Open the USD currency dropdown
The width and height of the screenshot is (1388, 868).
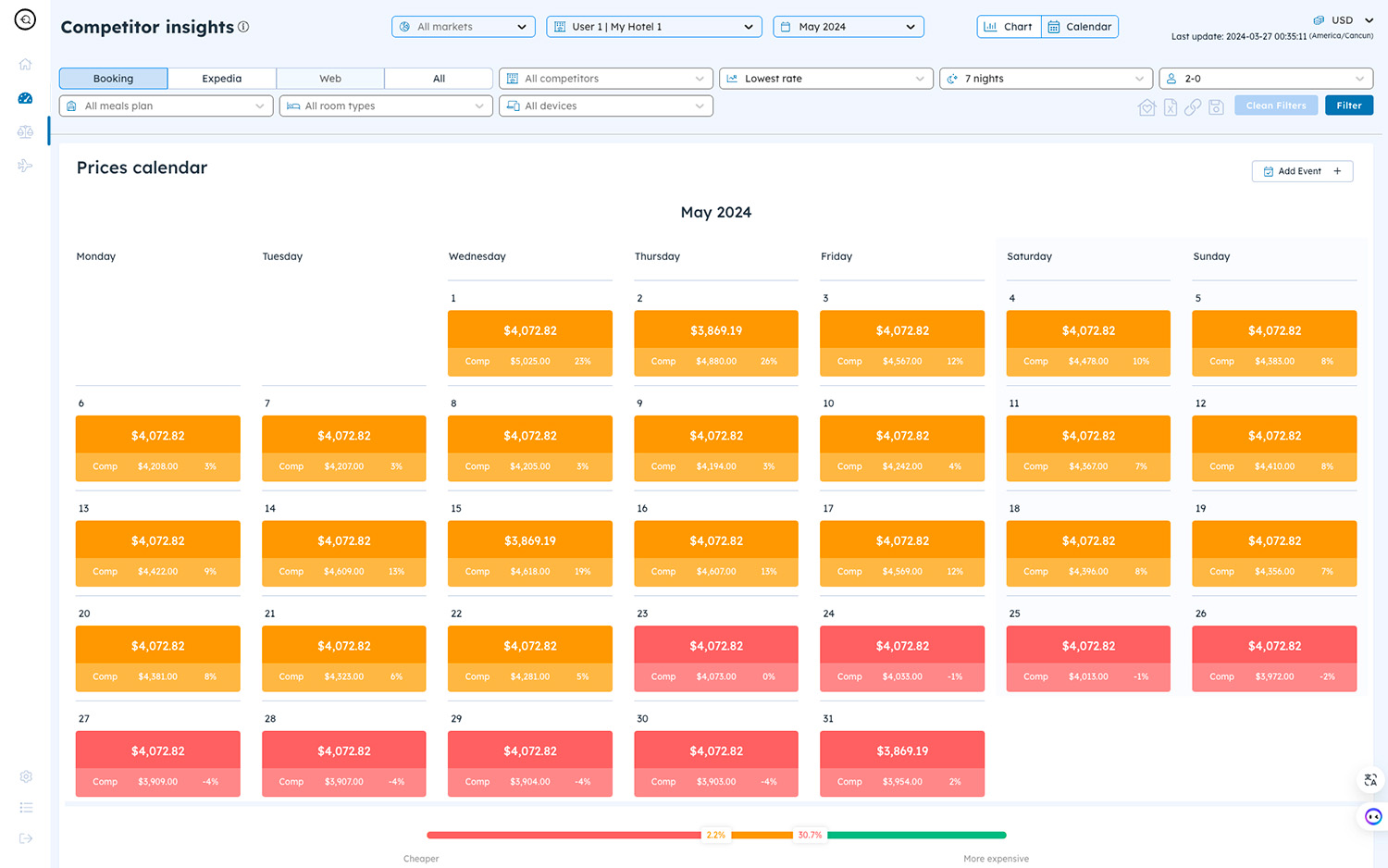tap(1344, 20)
